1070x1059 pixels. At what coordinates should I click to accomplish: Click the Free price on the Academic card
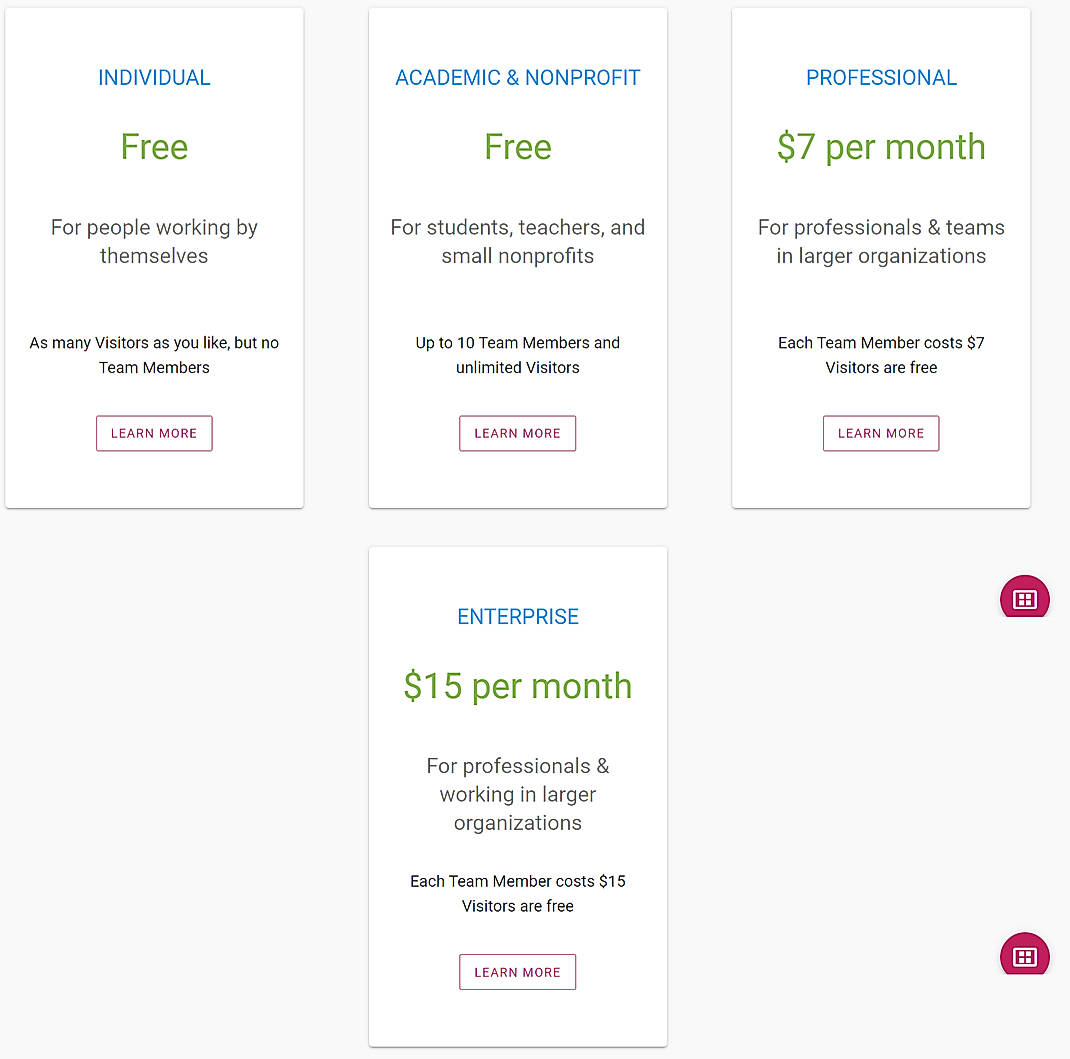coord(517,146)
